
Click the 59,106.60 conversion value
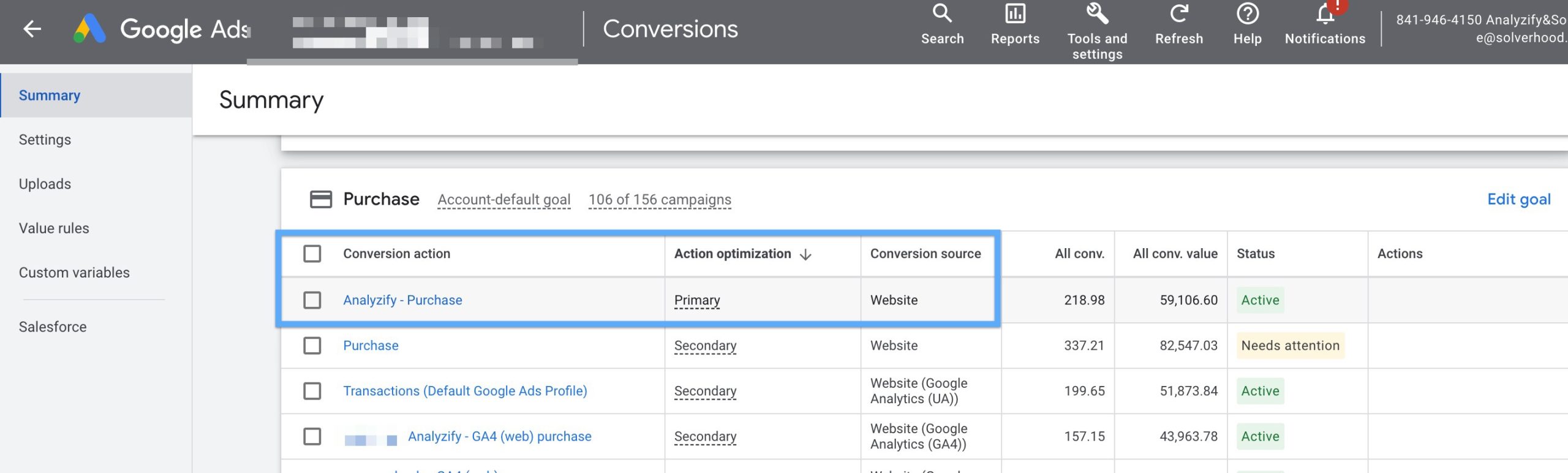tap(1188, 300)
